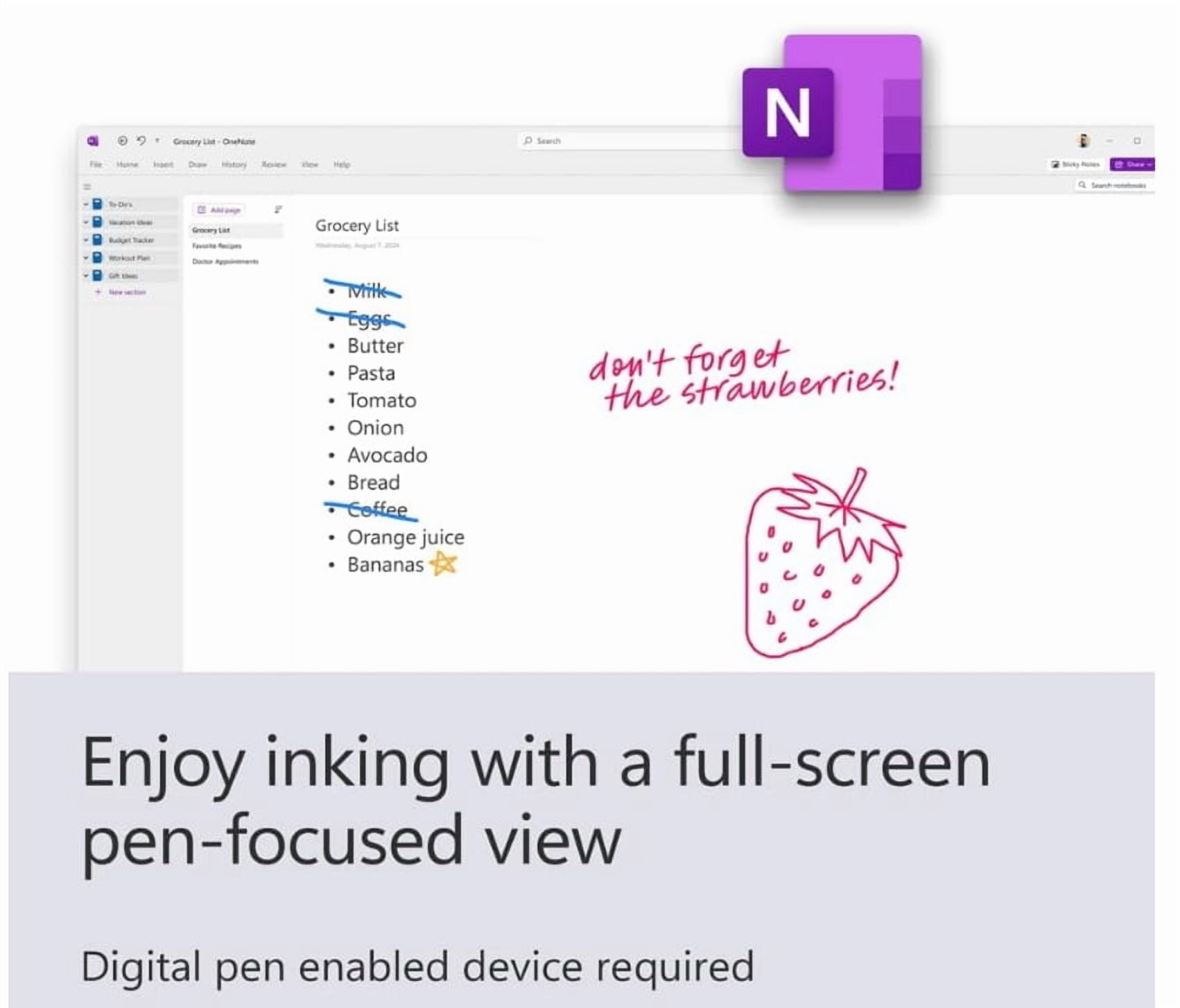Open the user profile avatar

(1084, 141)
